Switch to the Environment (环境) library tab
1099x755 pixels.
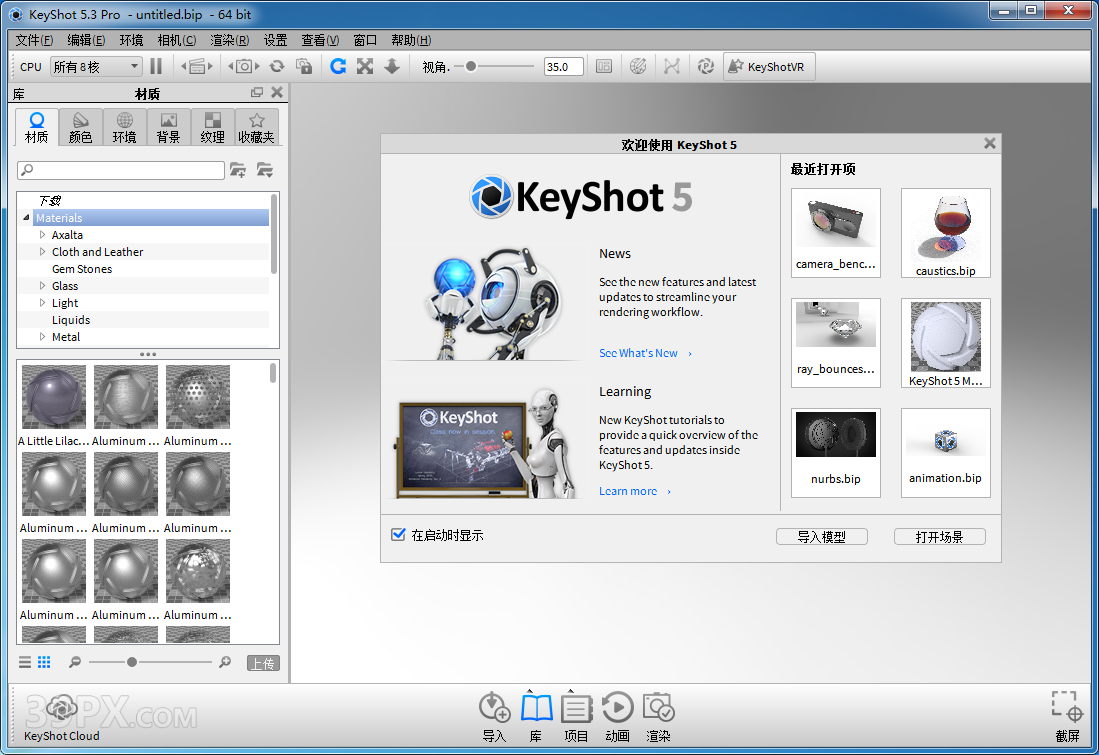tap(124, 127)
